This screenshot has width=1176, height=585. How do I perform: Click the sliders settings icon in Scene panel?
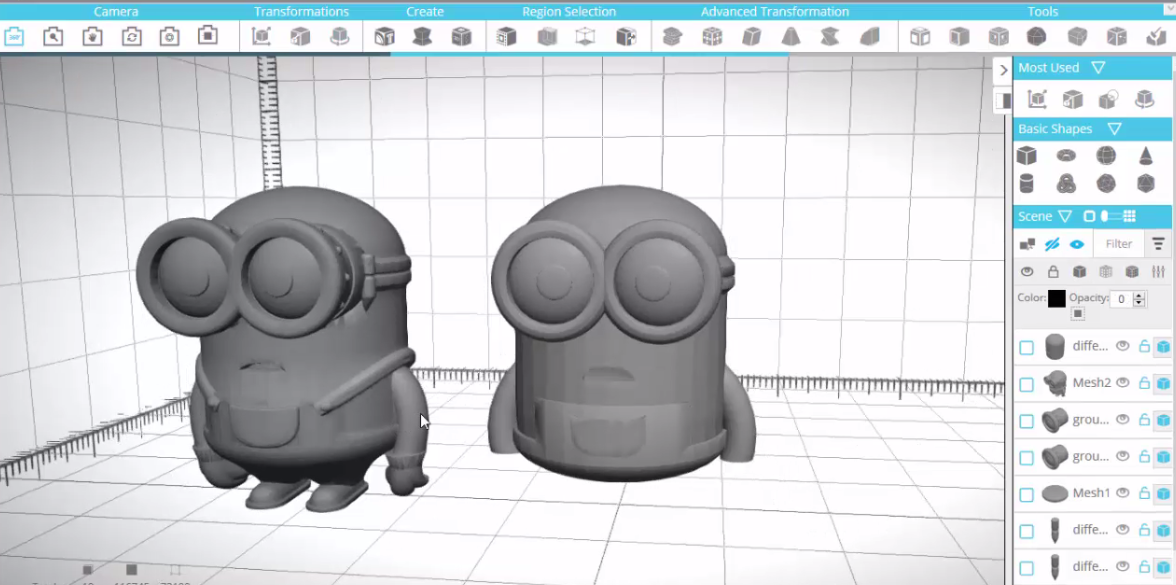pos(1158,272)
